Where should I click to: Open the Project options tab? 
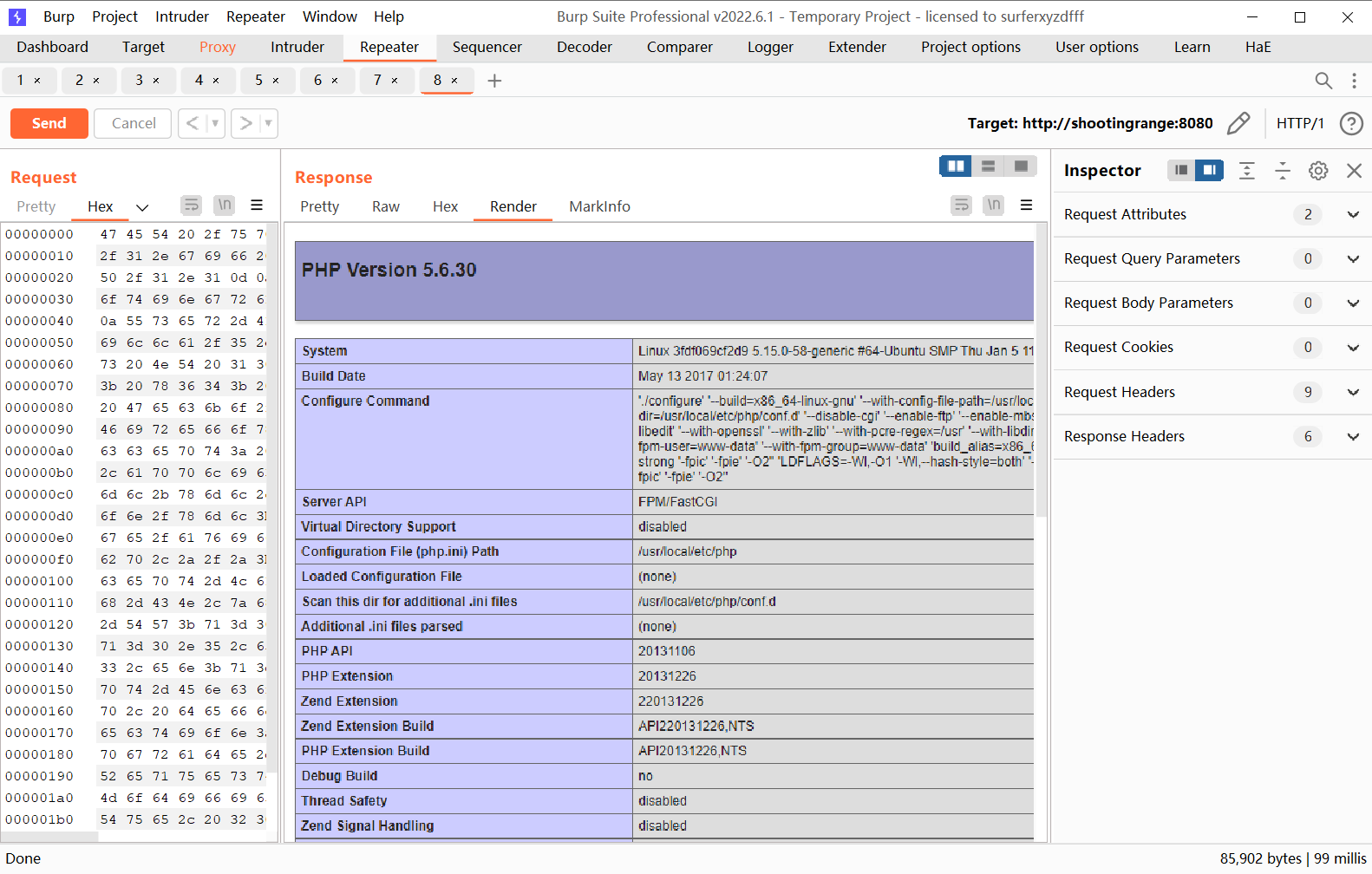[970, 47]
